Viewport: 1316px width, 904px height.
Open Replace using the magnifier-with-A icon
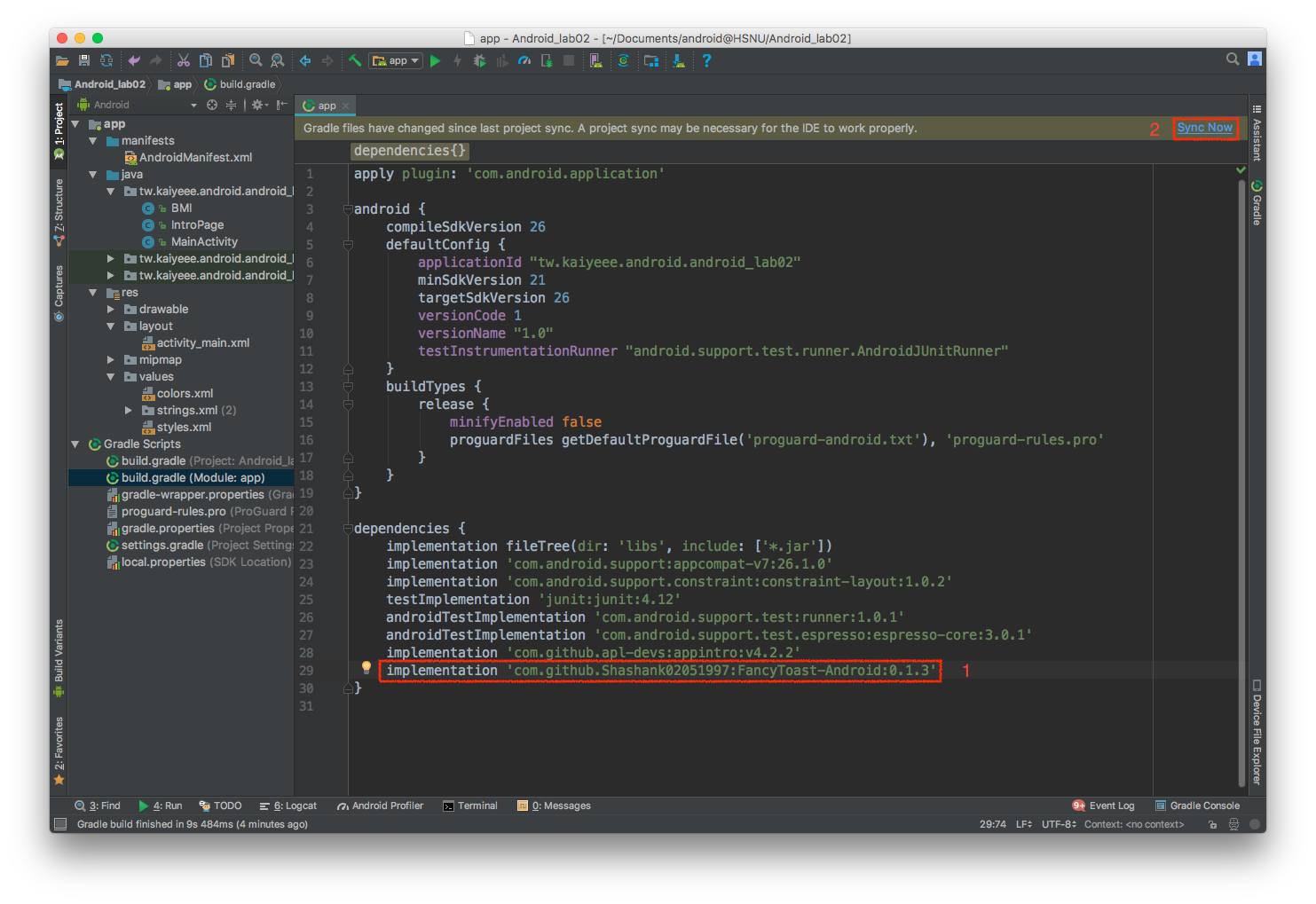point(278,60)
